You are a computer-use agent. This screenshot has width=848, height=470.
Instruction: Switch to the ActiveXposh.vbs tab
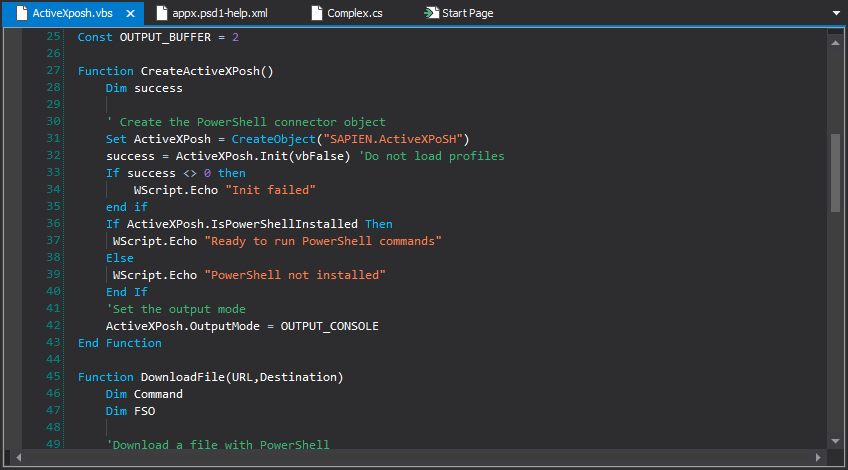[72, 13]
